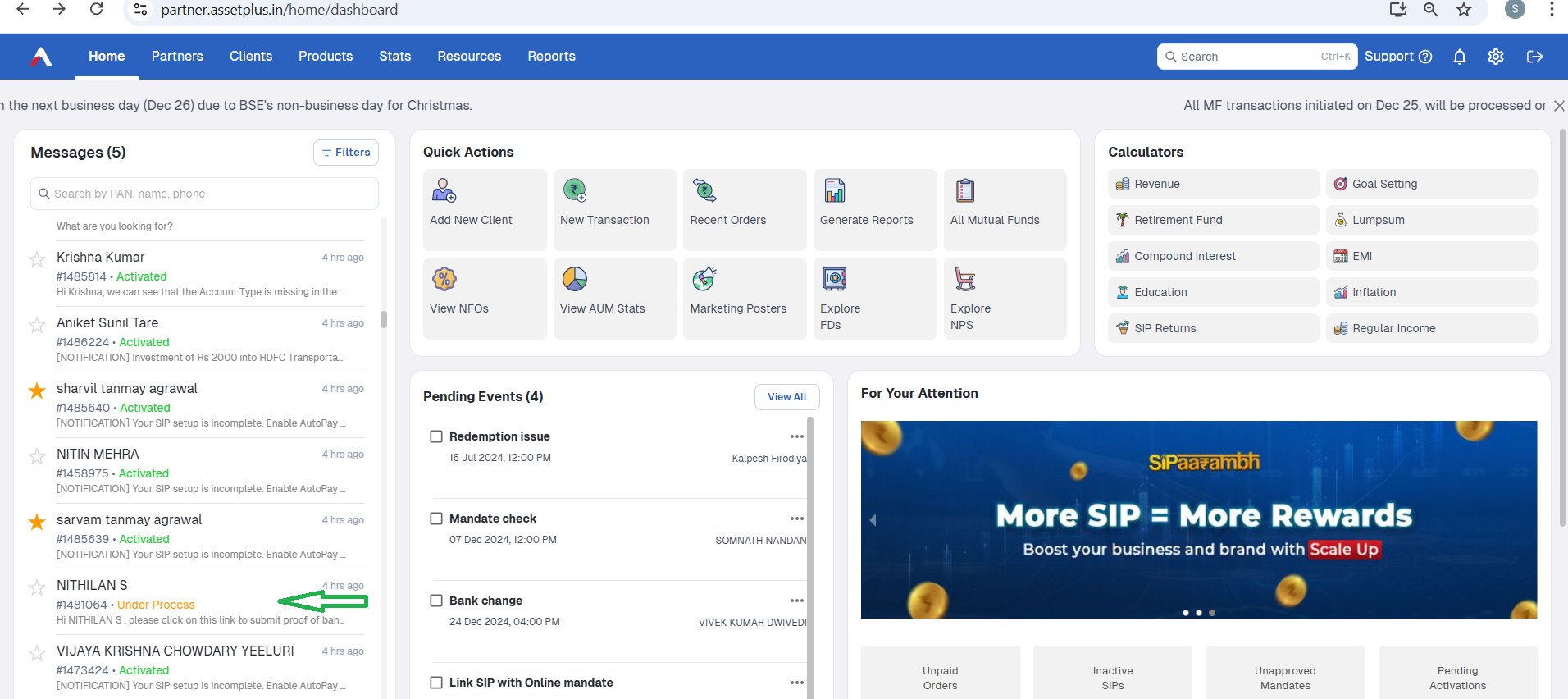This screenshot has height=699, width=1568.
Task: Unstar sharvil tanmay agrawal's message
Action: pos(37,391)
